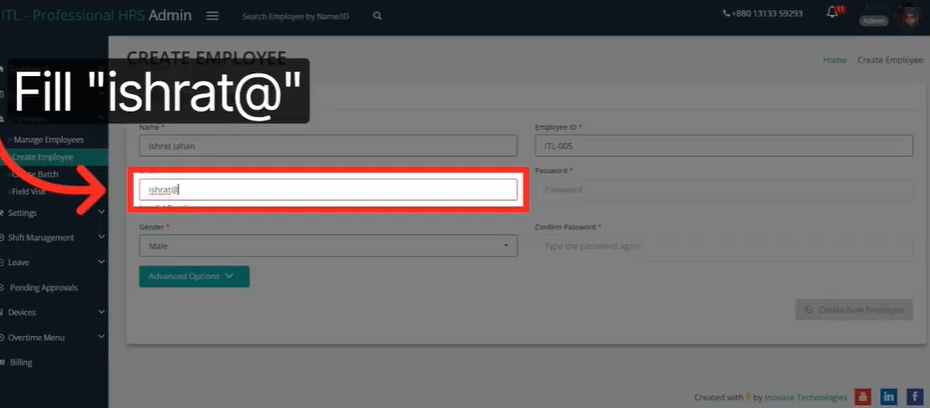
Task: Expand the Overtime Menu chevron
Action: 101,337
